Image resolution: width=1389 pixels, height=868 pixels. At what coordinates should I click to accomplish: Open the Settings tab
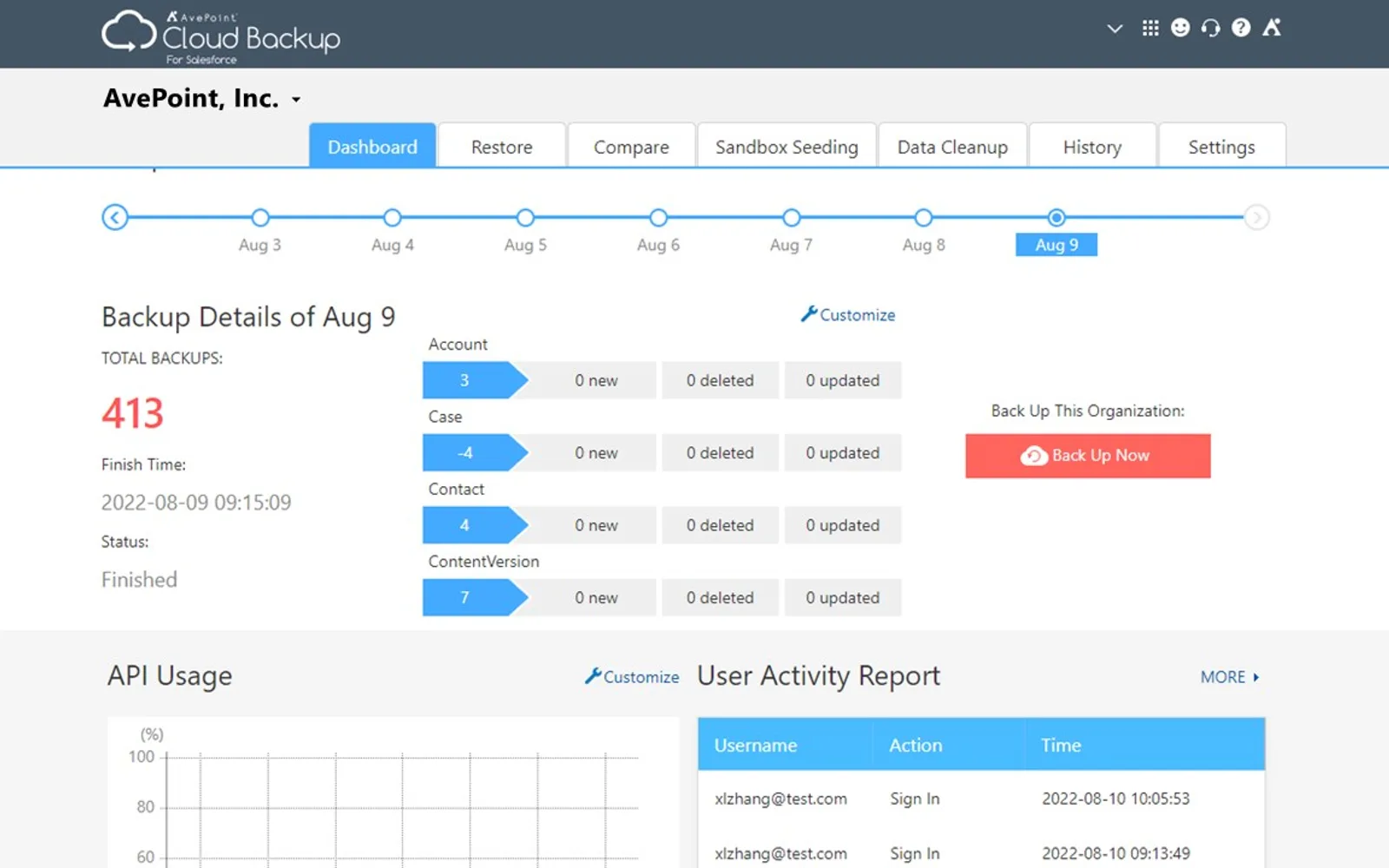[1221, 147]
